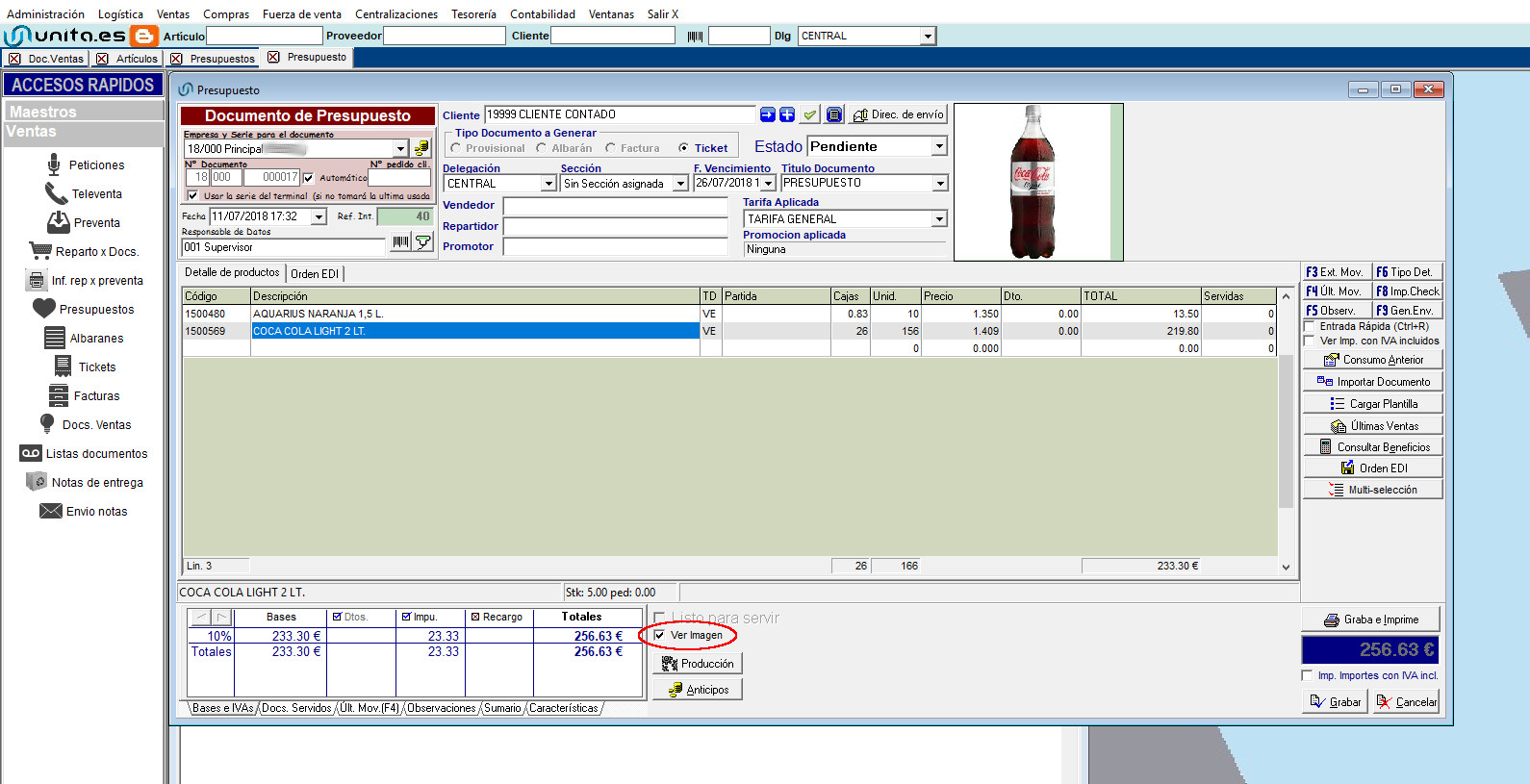Screen dimensions: 1530x784
Task: Select the AQUARIUS NARANJA 1,5 L. row description
Action: (x=475, y=314)
